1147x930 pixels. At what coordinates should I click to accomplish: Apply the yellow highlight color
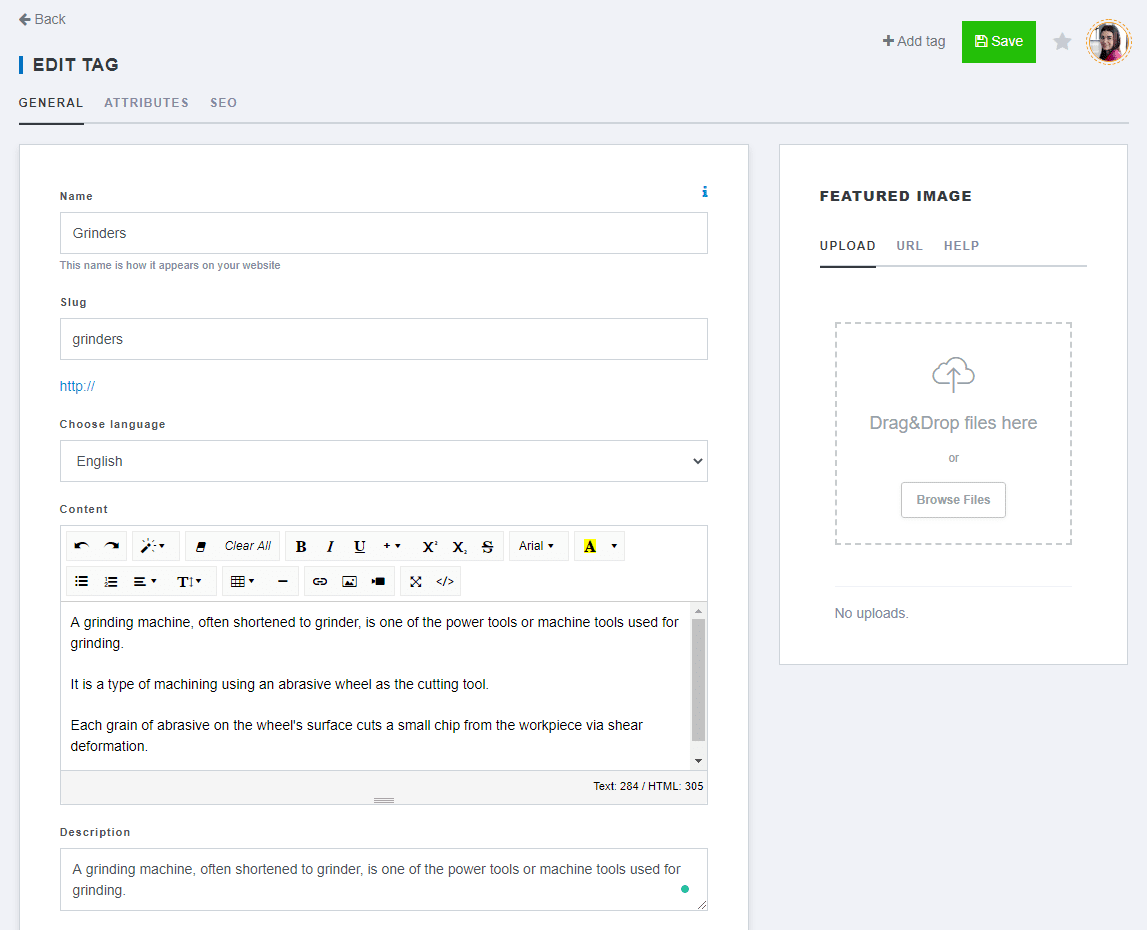[x=590, y=546]
